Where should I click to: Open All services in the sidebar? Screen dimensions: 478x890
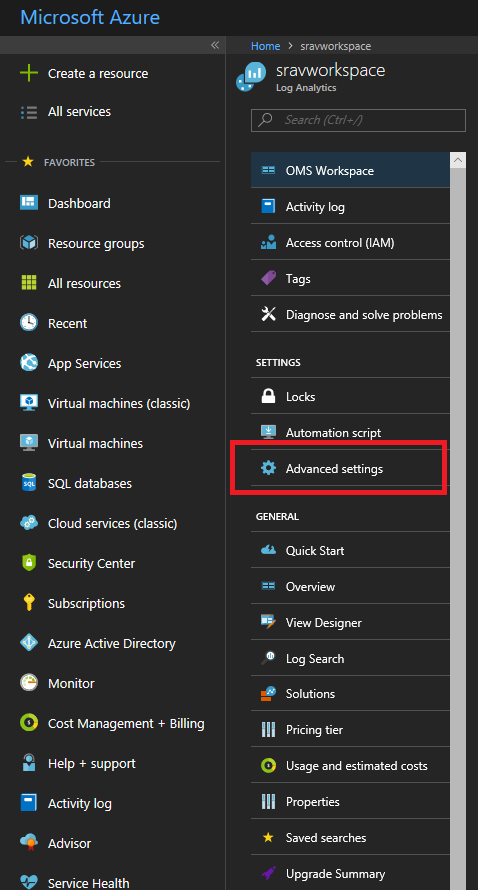(x=79, y=111)
